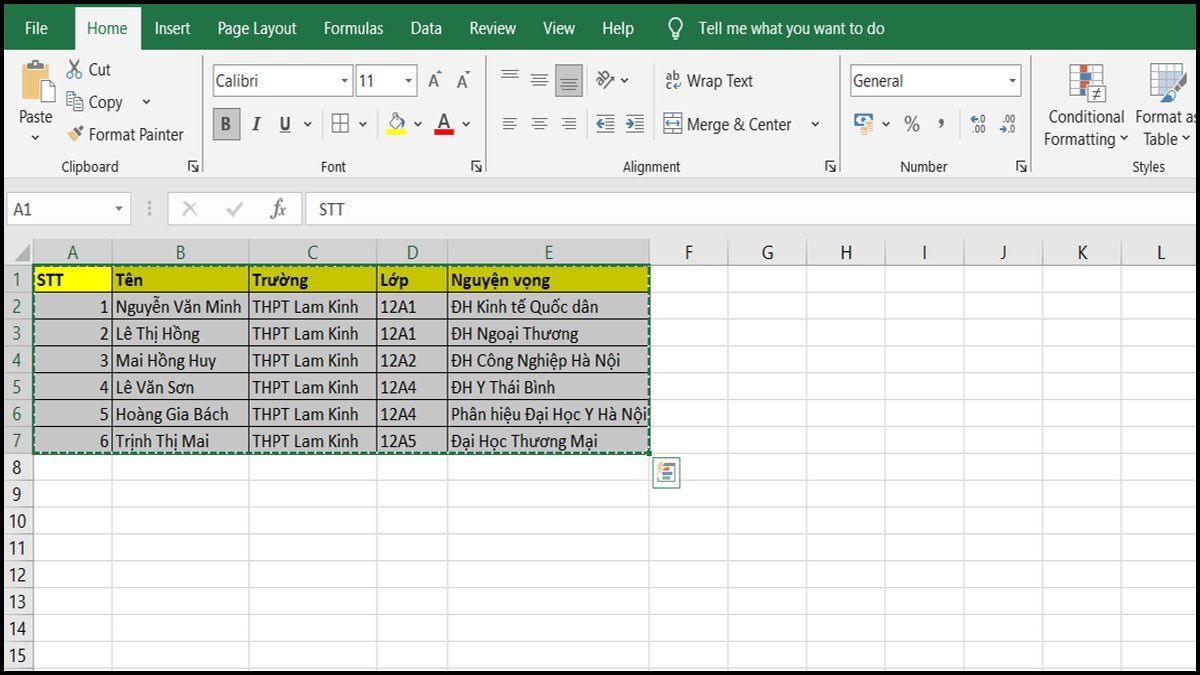Expand Merge & Center dropdown arrow

click(815, 124)
